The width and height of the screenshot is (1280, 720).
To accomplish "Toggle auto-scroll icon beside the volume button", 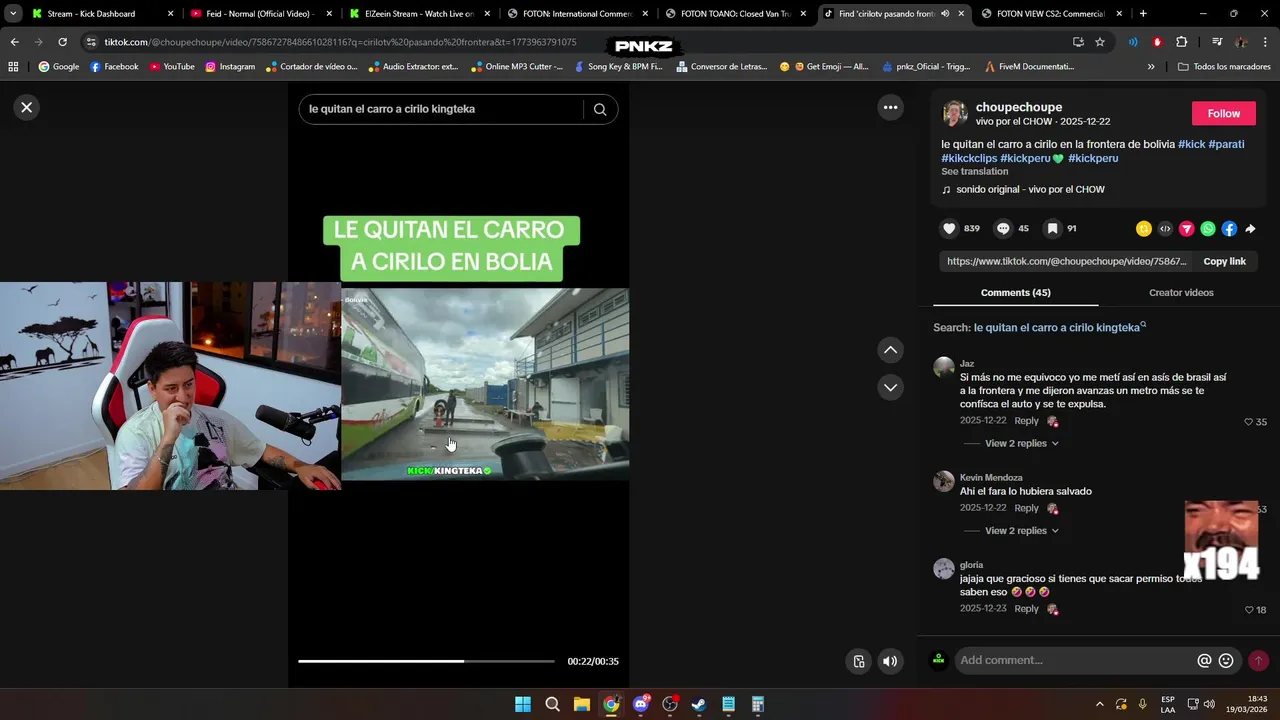I will click(x=858, y=661).
